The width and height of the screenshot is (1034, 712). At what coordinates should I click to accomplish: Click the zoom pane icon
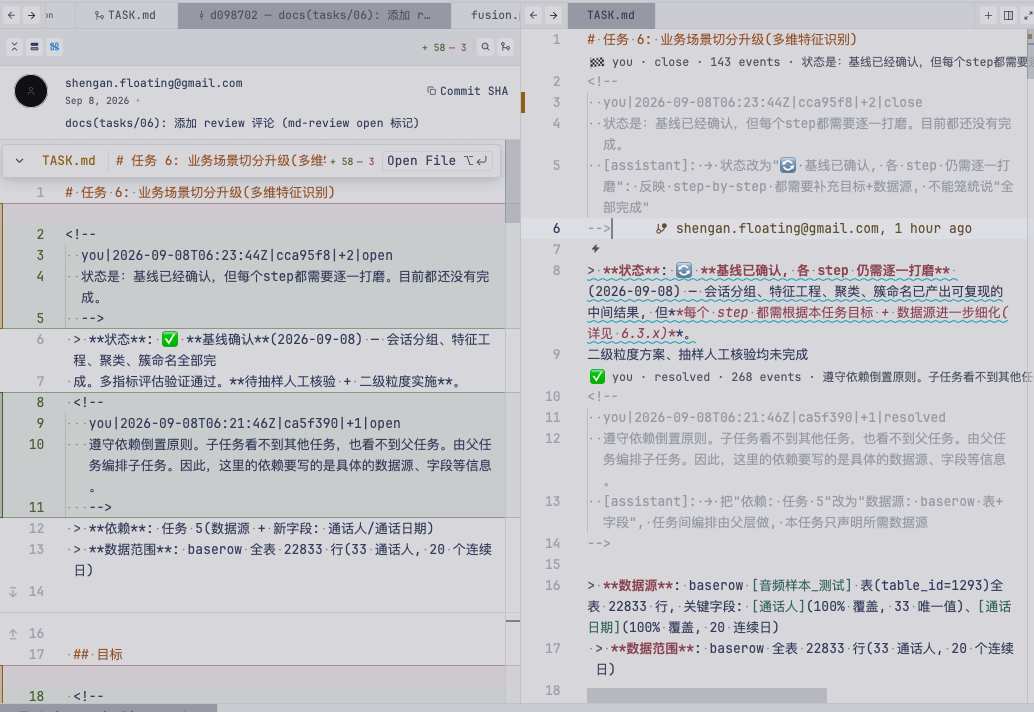(1028, 15)
